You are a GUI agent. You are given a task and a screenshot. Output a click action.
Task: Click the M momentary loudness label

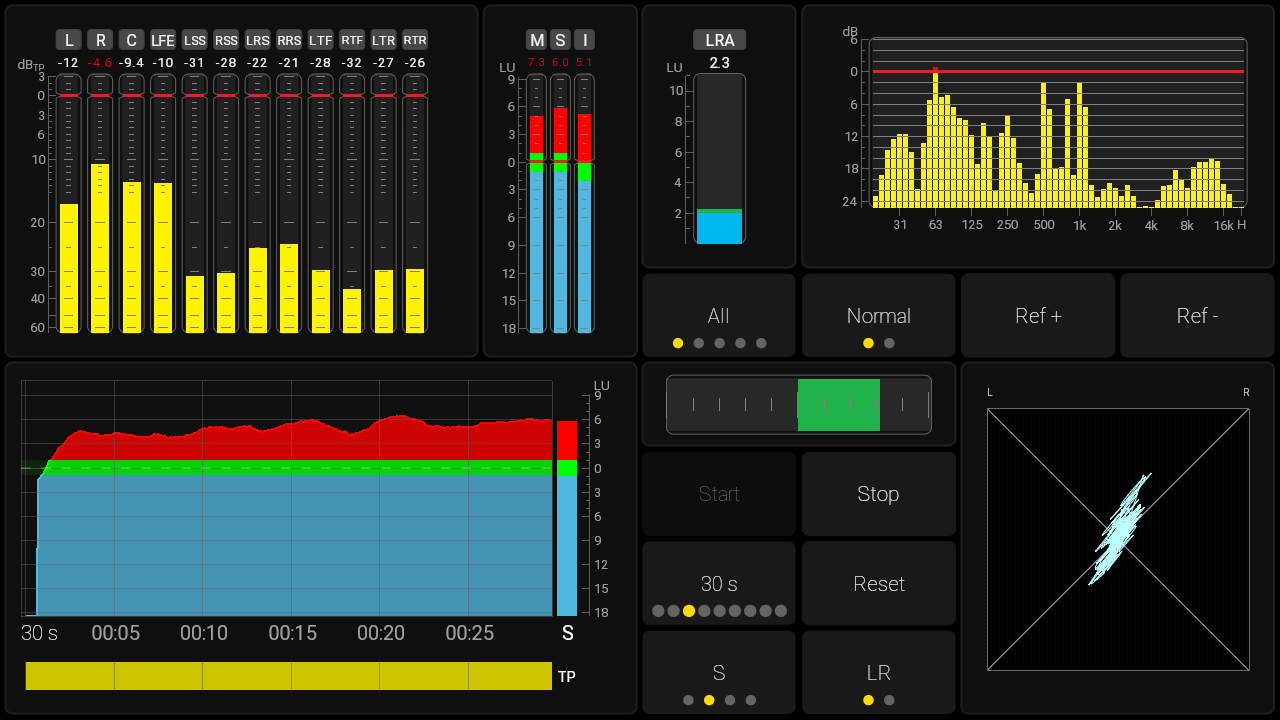click(x=537, y=40)
